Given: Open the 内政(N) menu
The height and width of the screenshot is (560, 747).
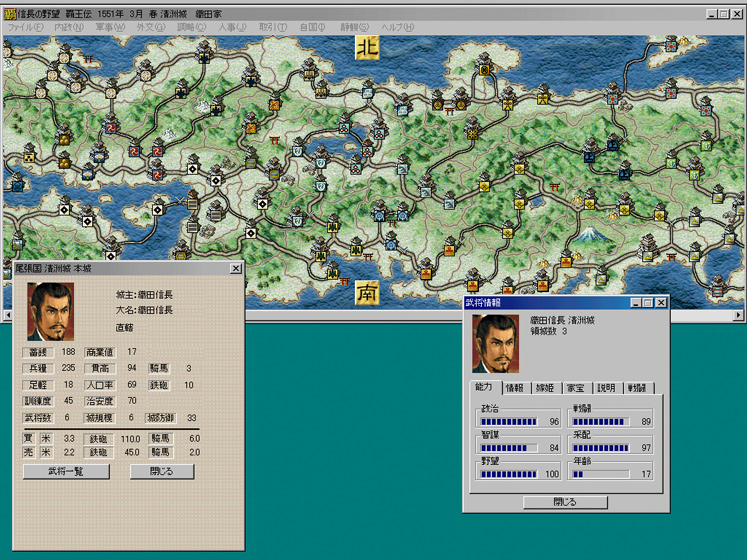Looking at the screenshot, I should tap(69, 27).
